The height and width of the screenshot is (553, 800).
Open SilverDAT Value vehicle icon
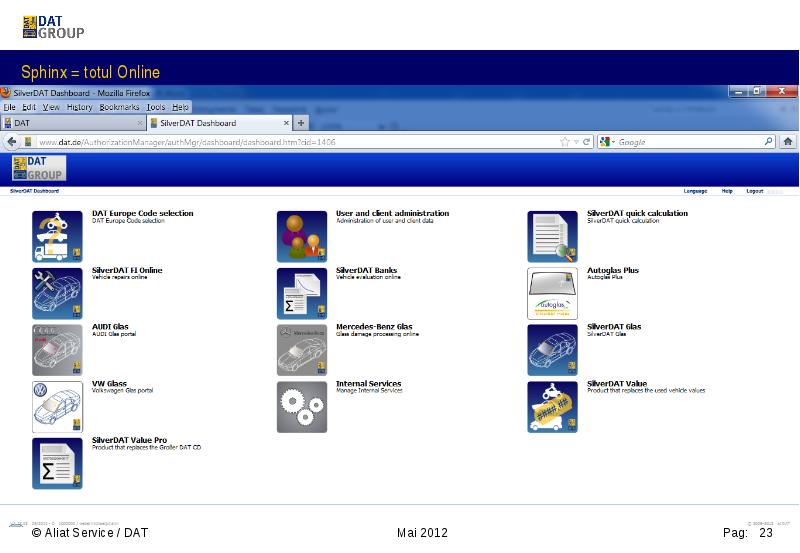pyautogui.click(x=553, y=407)
